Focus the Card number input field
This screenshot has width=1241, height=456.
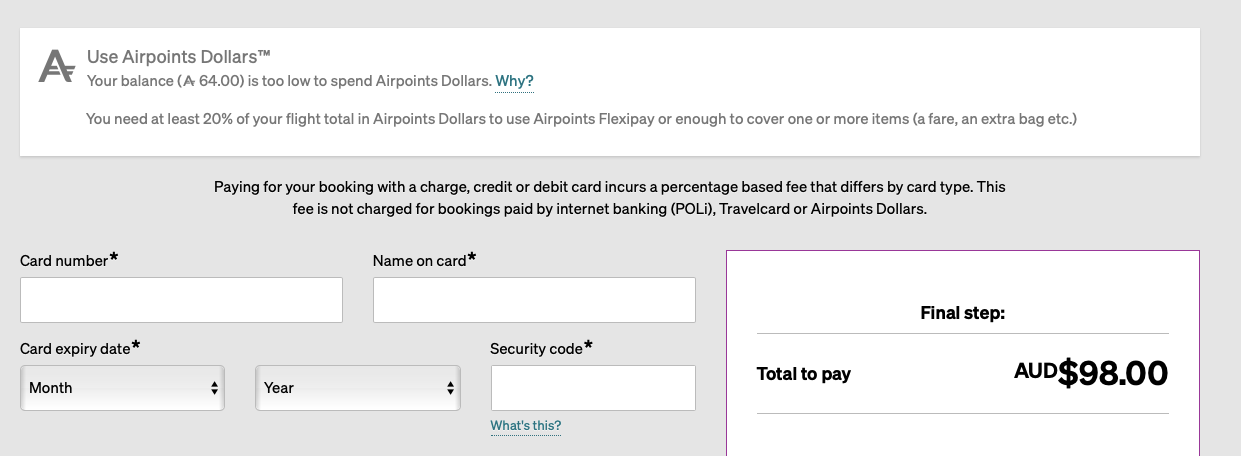(181, 300)
